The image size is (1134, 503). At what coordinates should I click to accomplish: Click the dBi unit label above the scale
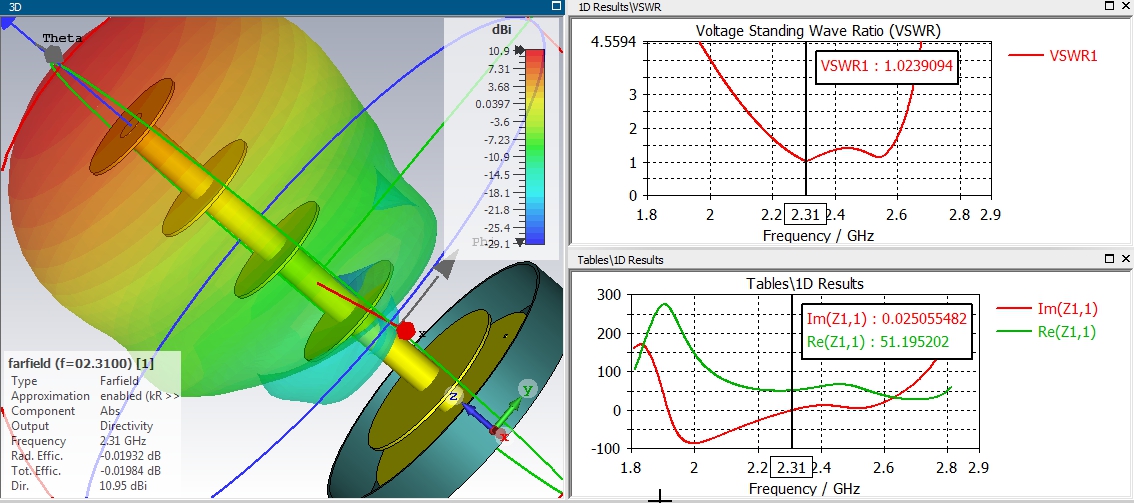(x=500, y=30)
